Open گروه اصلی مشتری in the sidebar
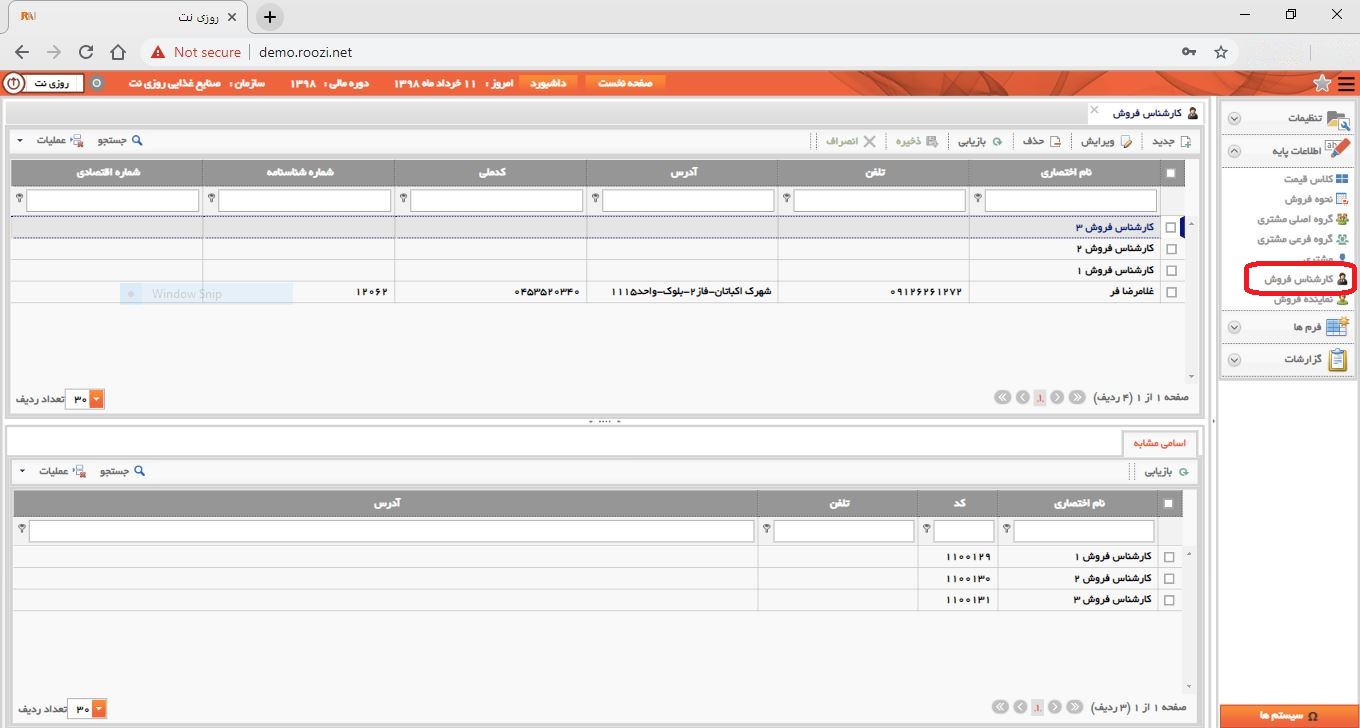 pos(1302,219)
